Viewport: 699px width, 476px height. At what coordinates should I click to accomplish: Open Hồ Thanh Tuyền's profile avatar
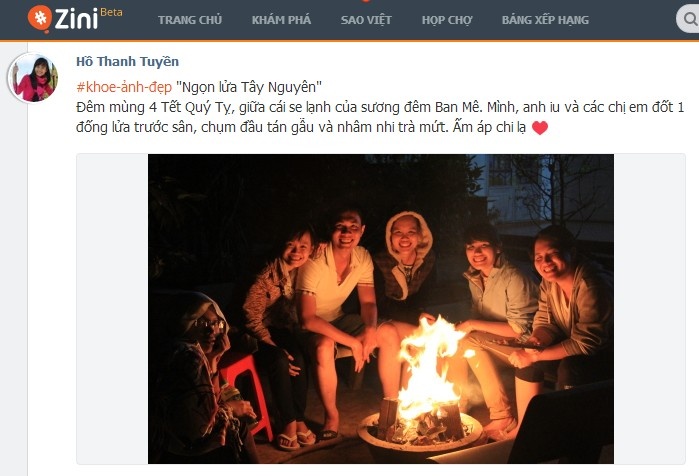point(33,78)
